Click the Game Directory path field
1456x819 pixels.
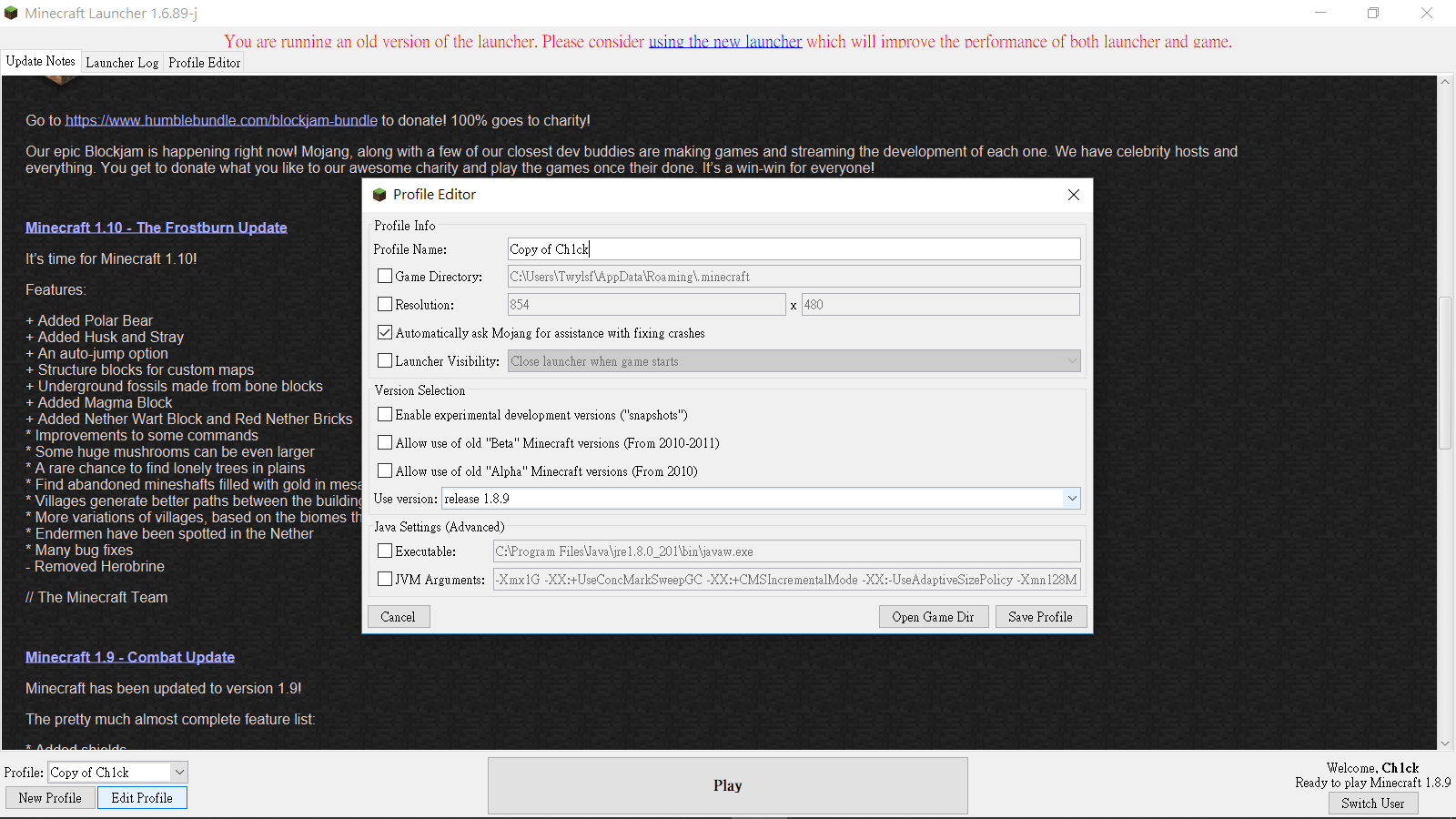tap(794, 277)
